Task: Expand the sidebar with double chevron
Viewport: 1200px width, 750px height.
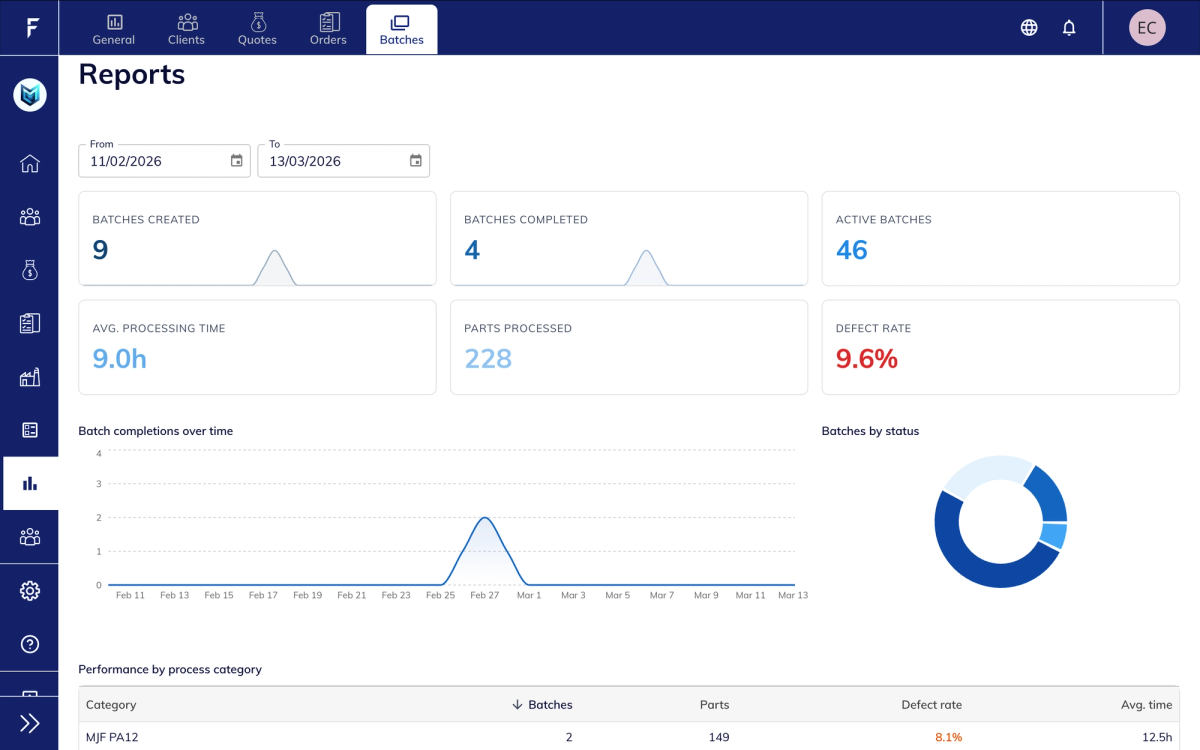Action: (30, 723)
